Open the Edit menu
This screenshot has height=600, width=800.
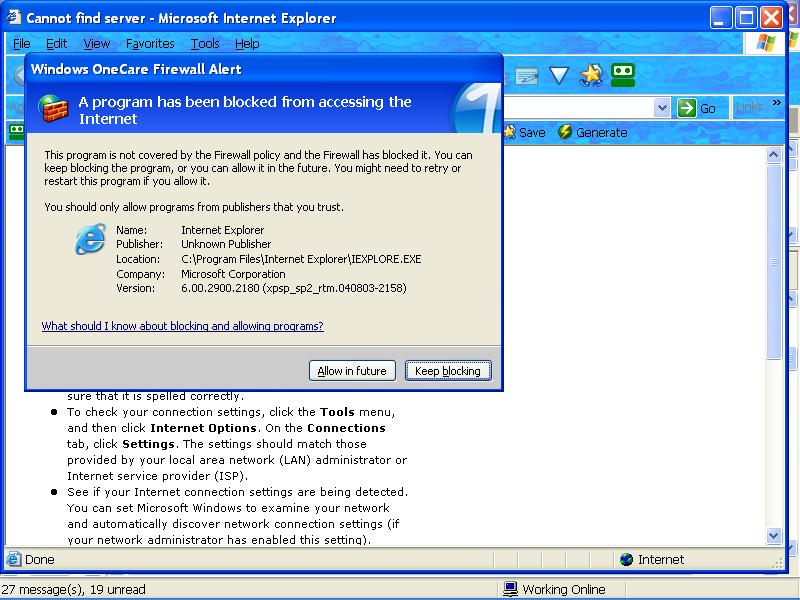(56, 44)
